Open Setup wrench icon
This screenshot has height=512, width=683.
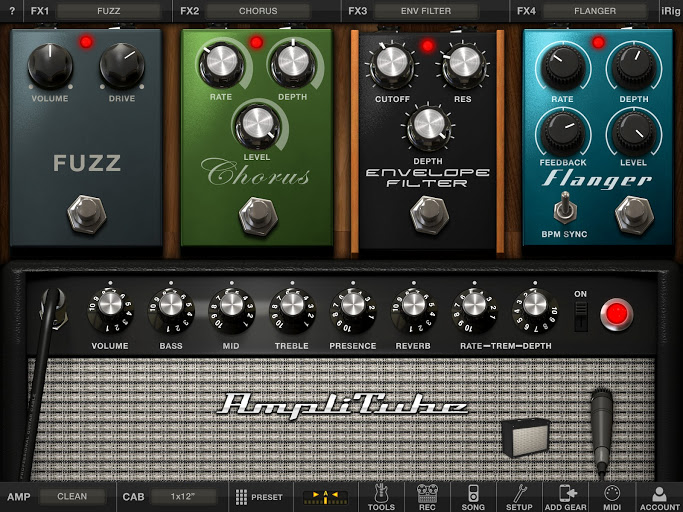(518, 496)
